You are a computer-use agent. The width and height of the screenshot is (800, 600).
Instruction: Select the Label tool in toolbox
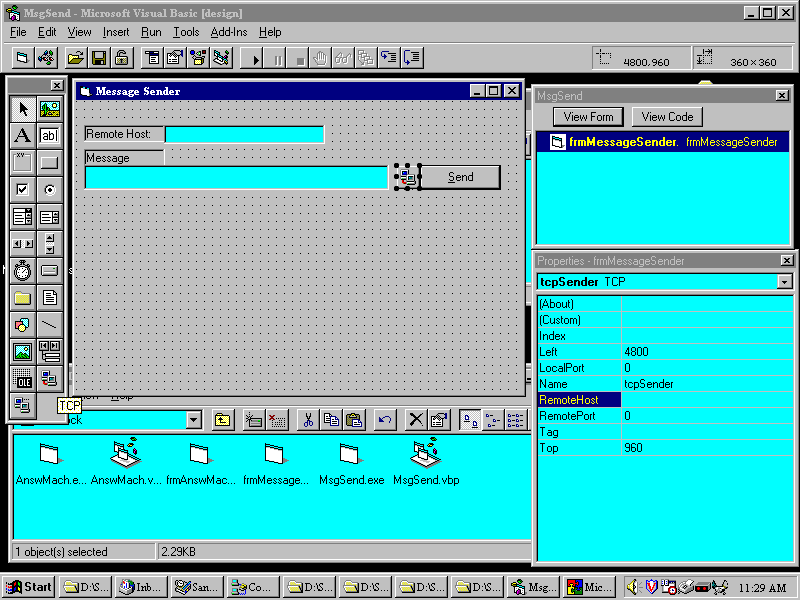point(22,136)
